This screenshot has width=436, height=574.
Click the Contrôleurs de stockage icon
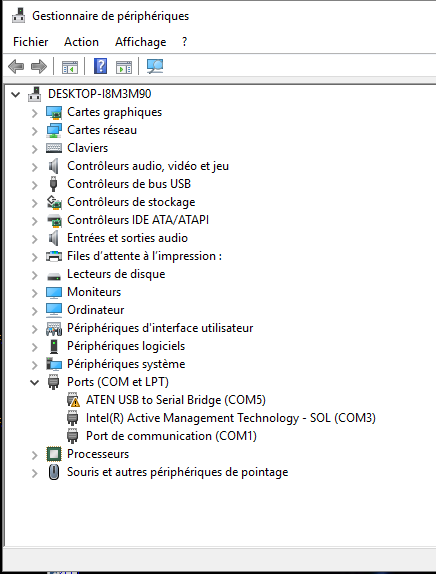click(54, 202)
